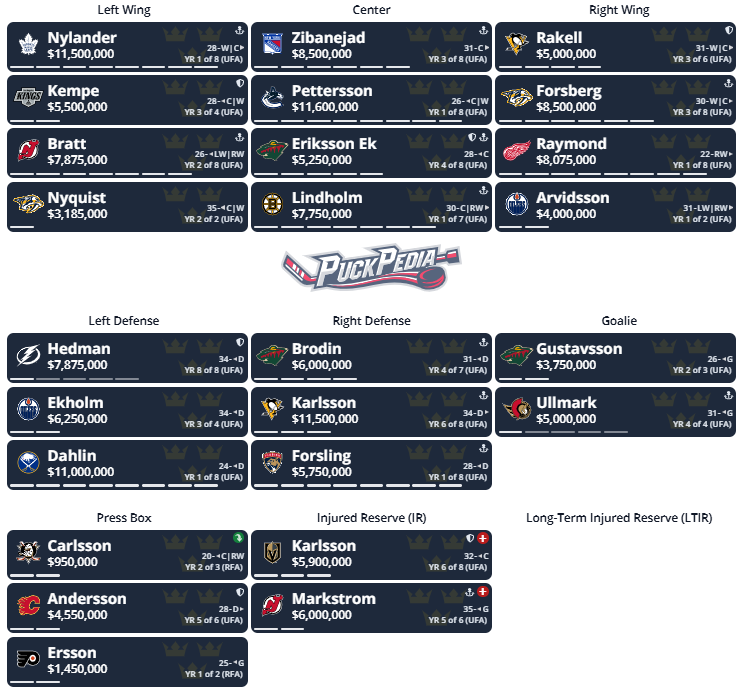Click the red injury cross on Markstrom card
Screen dimensions: 753x690
483,592
